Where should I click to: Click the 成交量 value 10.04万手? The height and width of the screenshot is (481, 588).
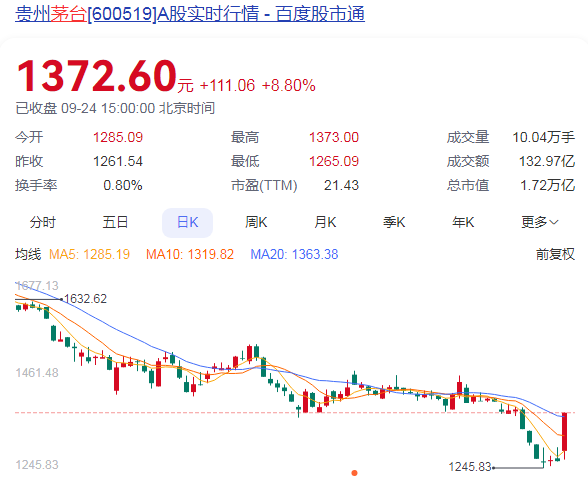(544, 137)
